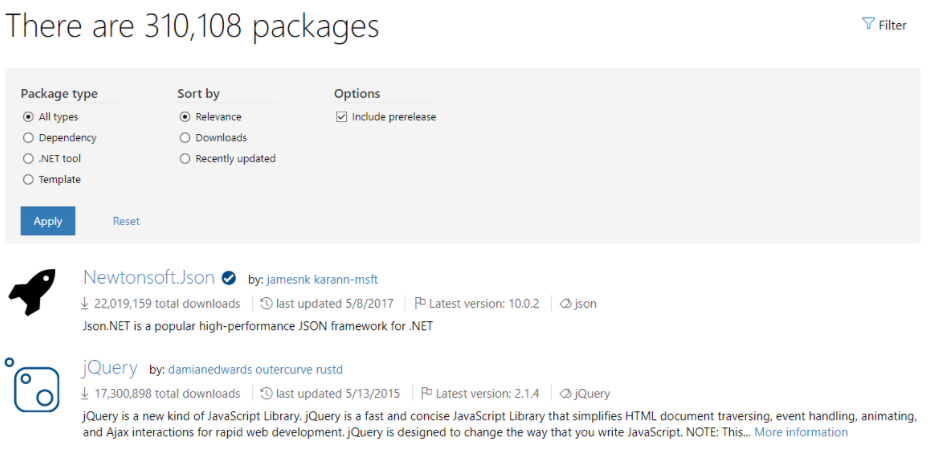Click 'last updated 5/8/2017' text
Screen dimensions: 938x456
335,303
